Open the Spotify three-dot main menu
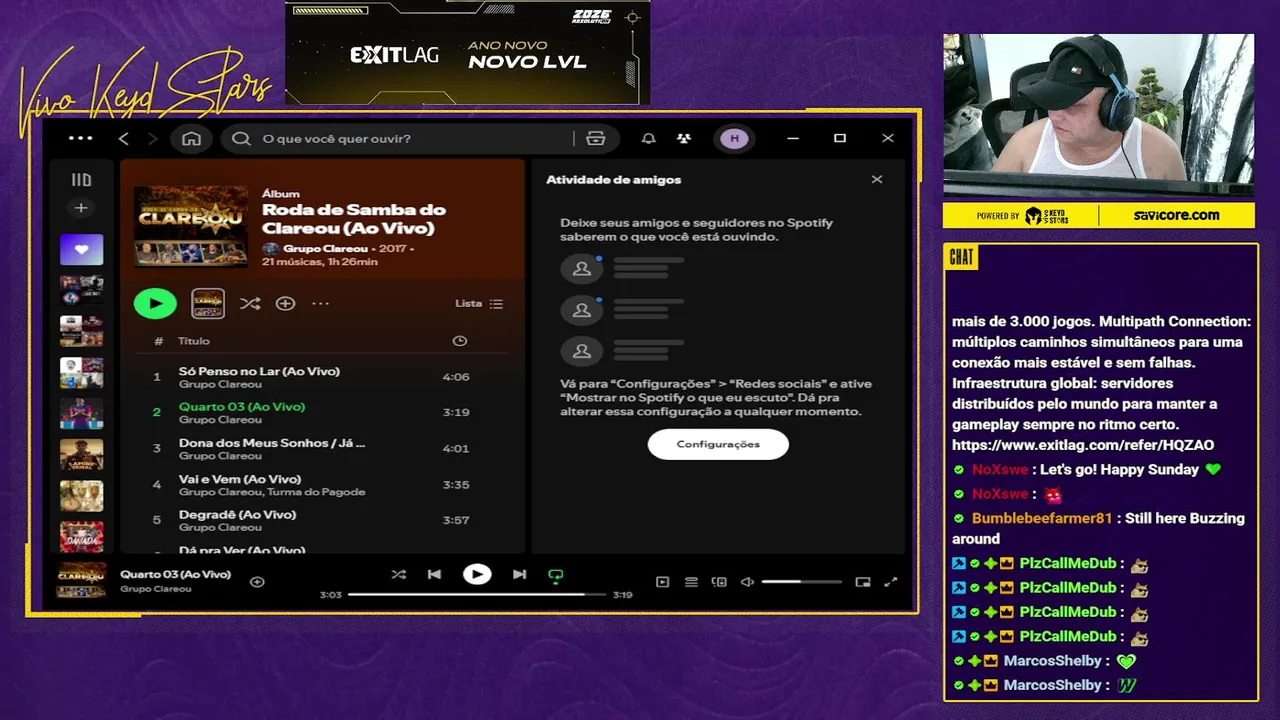 [81, 138]
